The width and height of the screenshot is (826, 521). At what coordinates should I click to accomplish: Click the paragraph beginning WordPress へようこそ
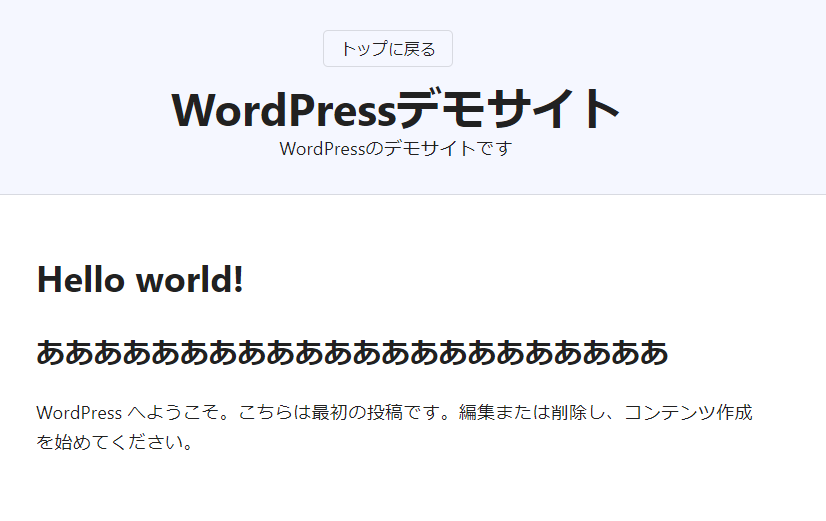[394, 413]
